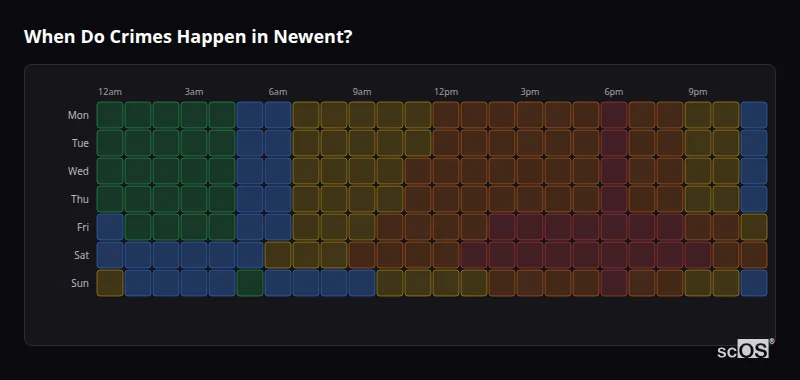800x380 pixels.
Task: Click the Friday 12am blue cell
Action: [110, 227]
